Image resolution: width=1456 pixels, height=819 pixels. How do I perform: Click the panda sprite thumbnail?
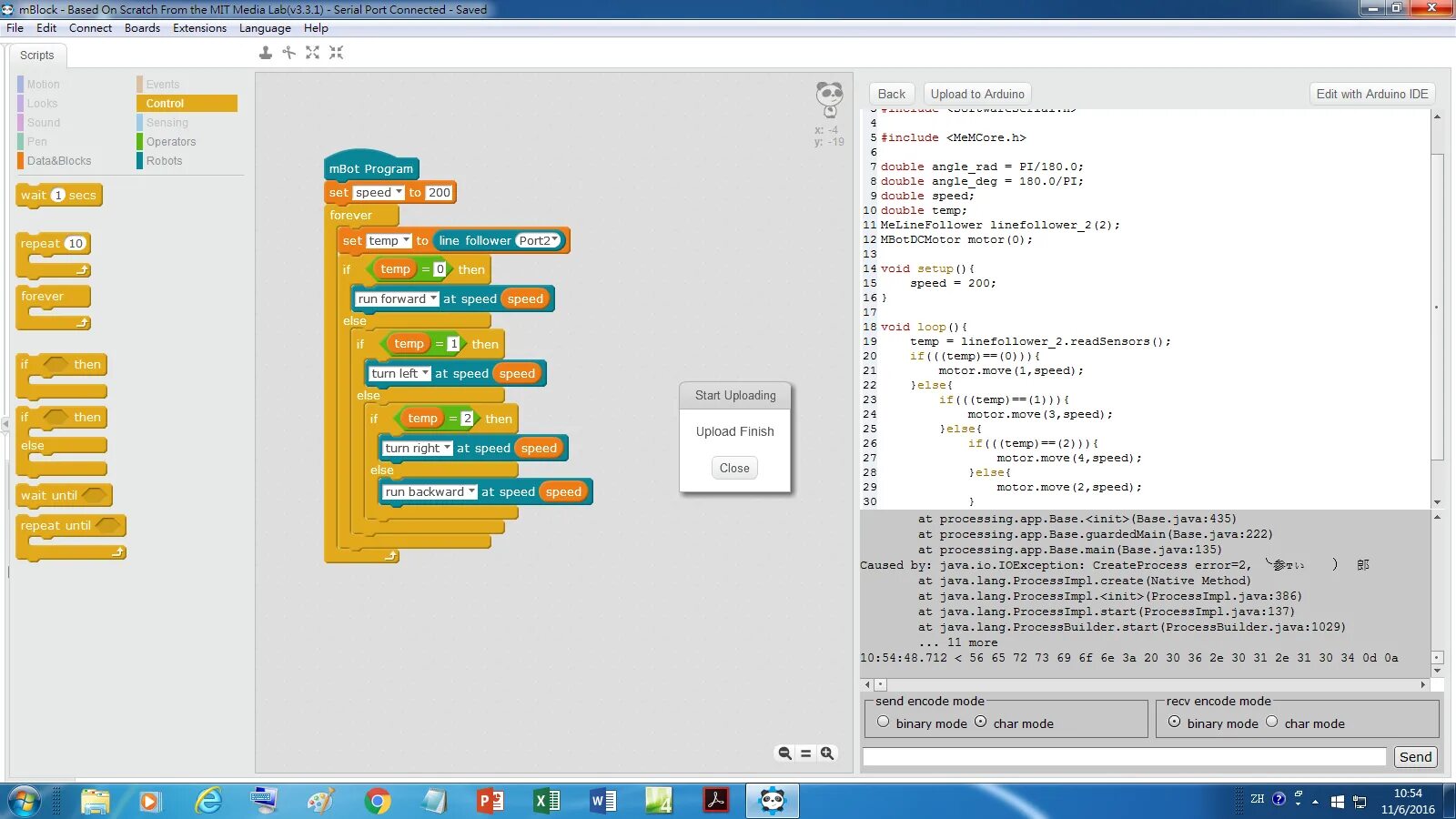click(829, 99)
